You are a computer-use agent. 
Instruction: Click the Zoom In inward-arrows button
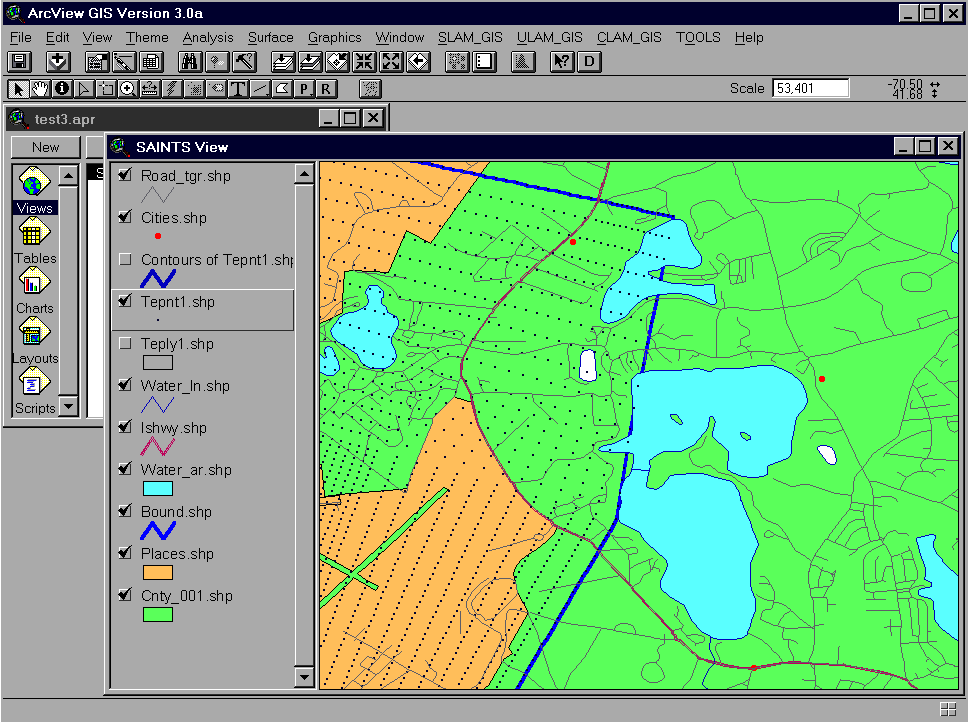[x=365, y=61]
